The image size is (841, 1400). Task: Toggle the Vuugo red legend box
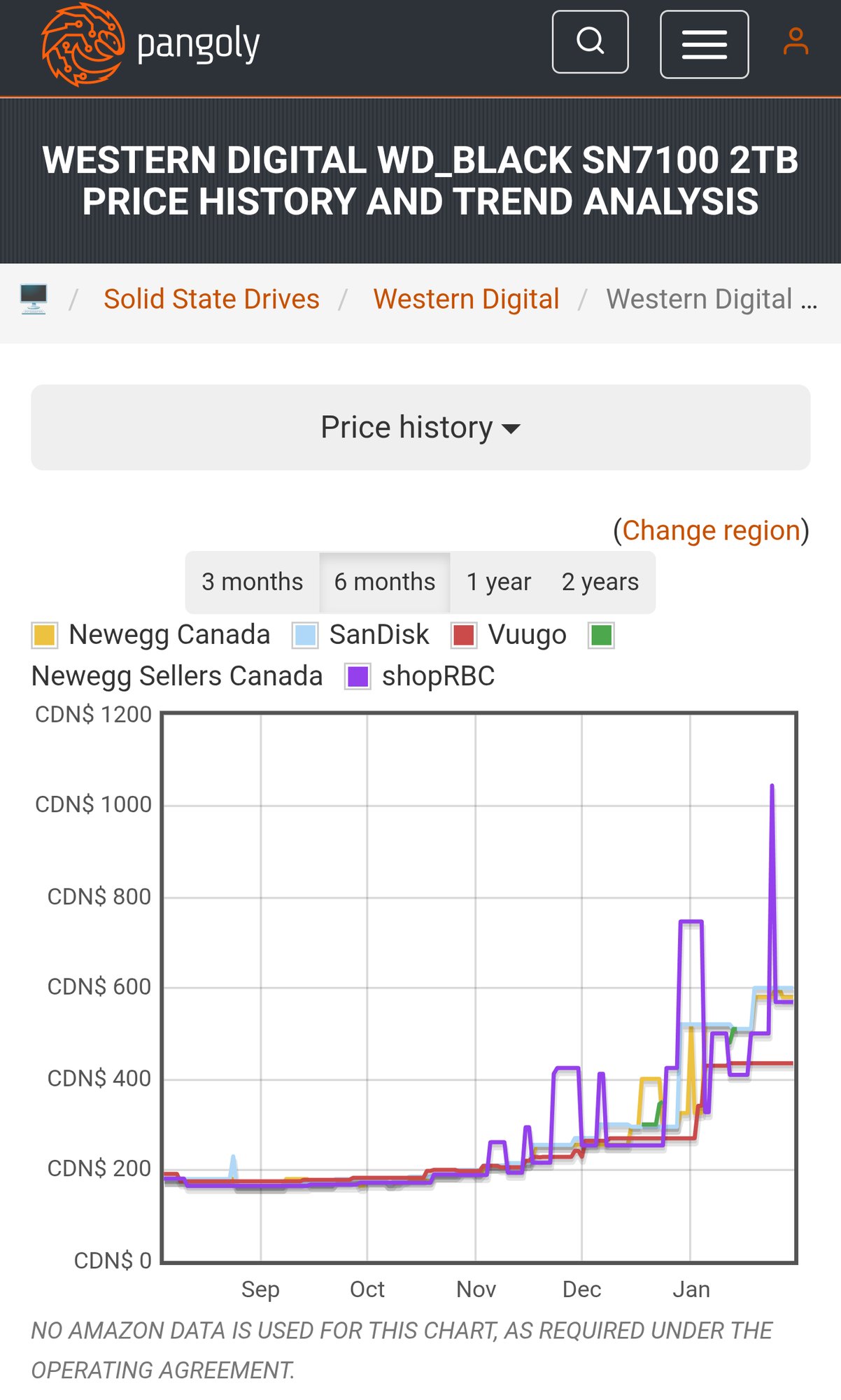point(464,636)
